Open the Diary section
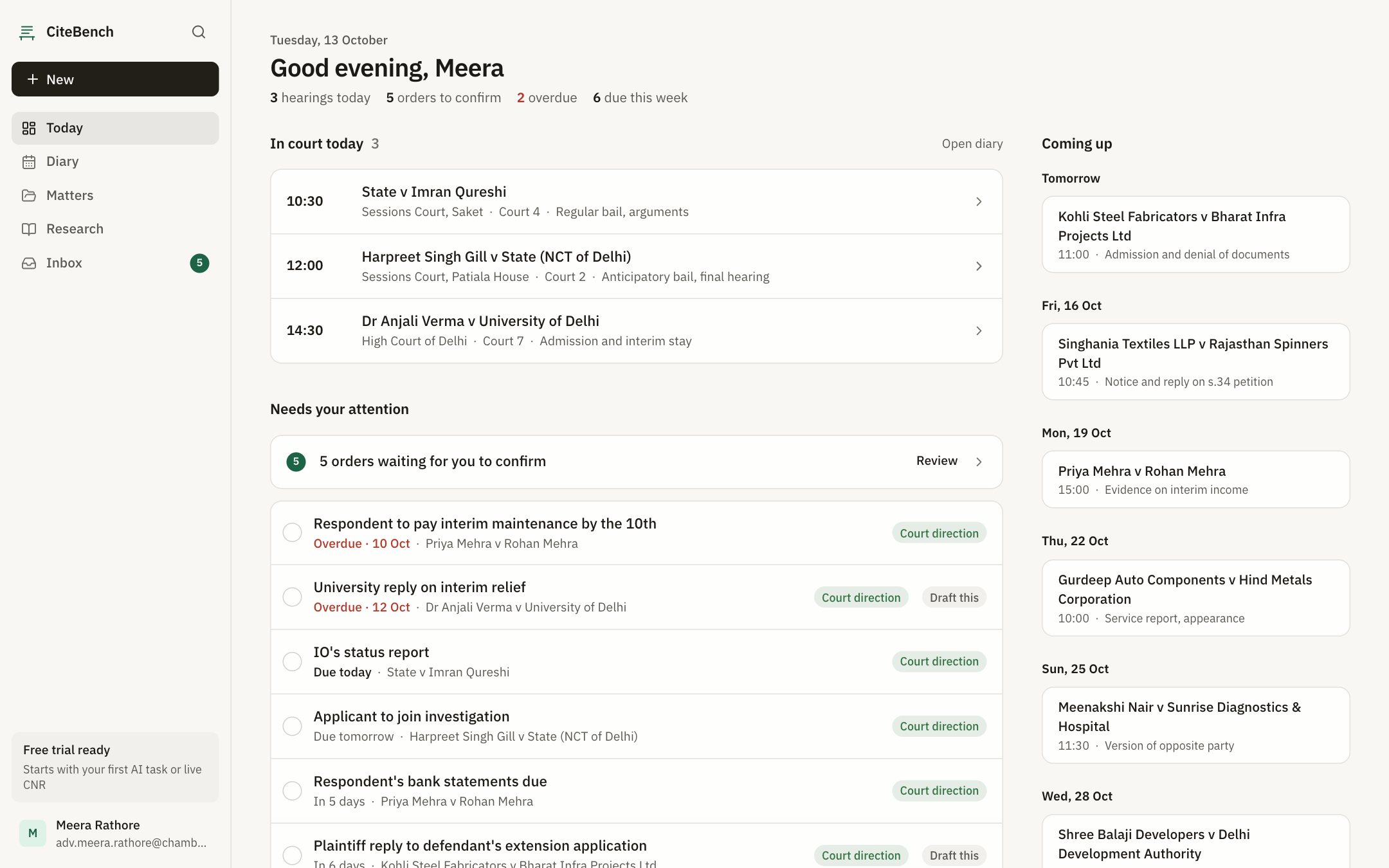 115,161
